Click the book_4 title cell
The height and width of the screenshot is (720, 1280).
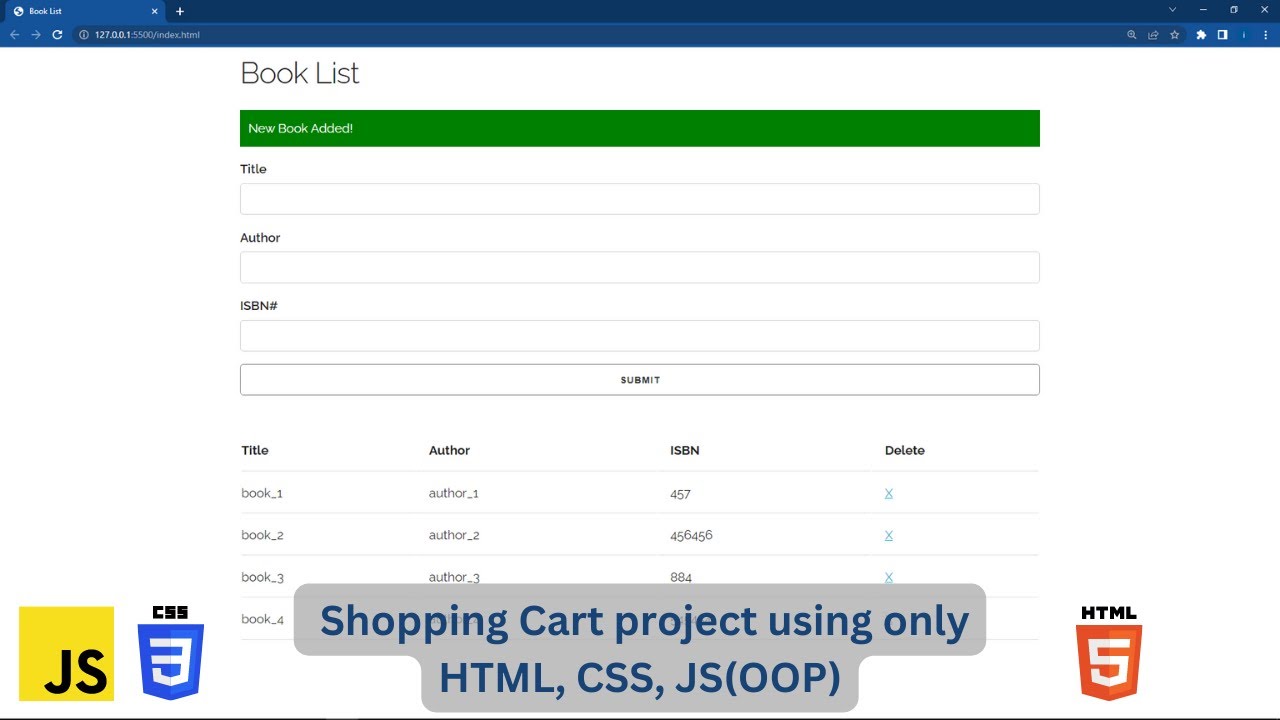pos(262,619)
